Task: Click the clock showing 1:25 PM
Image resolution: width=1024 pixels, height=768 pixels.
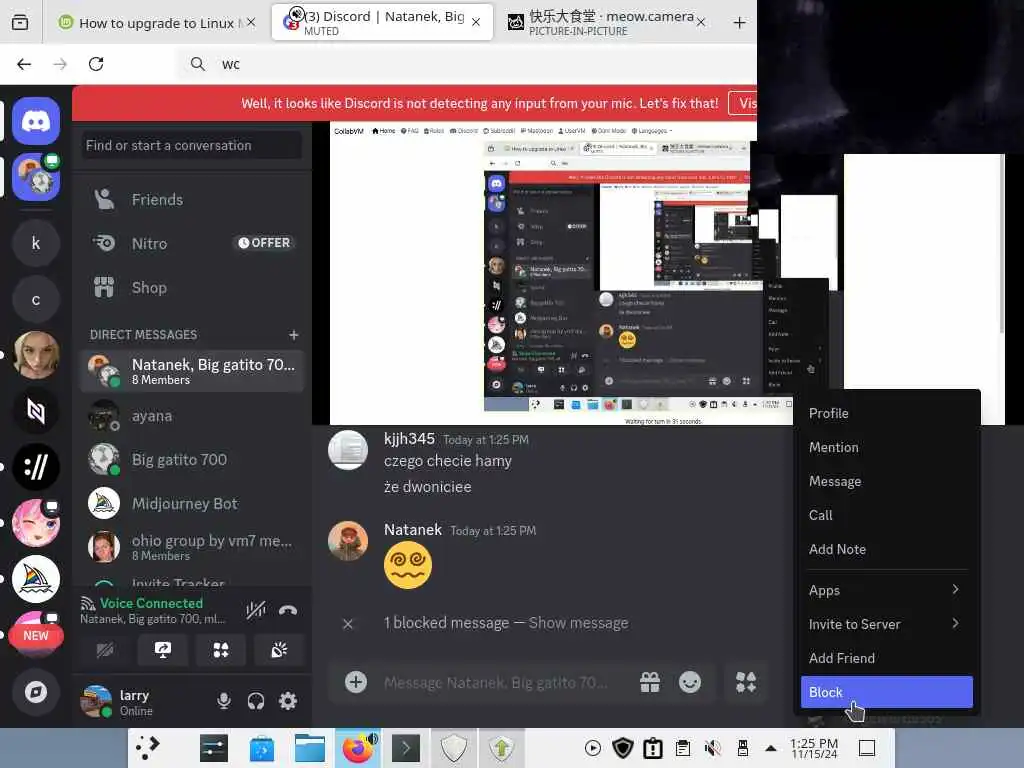Action: coord(814,748)
